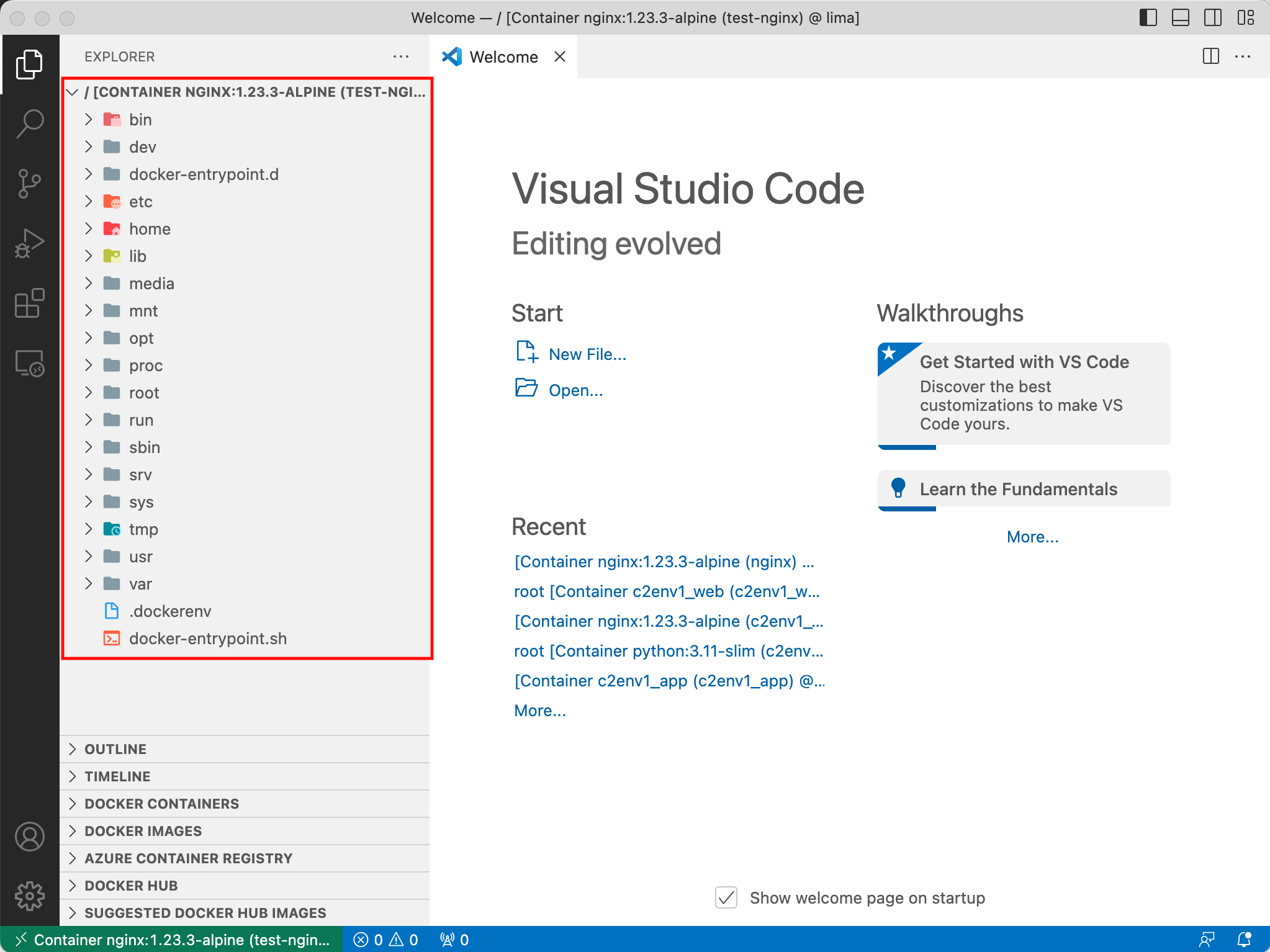The width and height of the screenshot is (1270, 952).
Task: Open the Search view in activity bar
Action: [x=29, y=123]
